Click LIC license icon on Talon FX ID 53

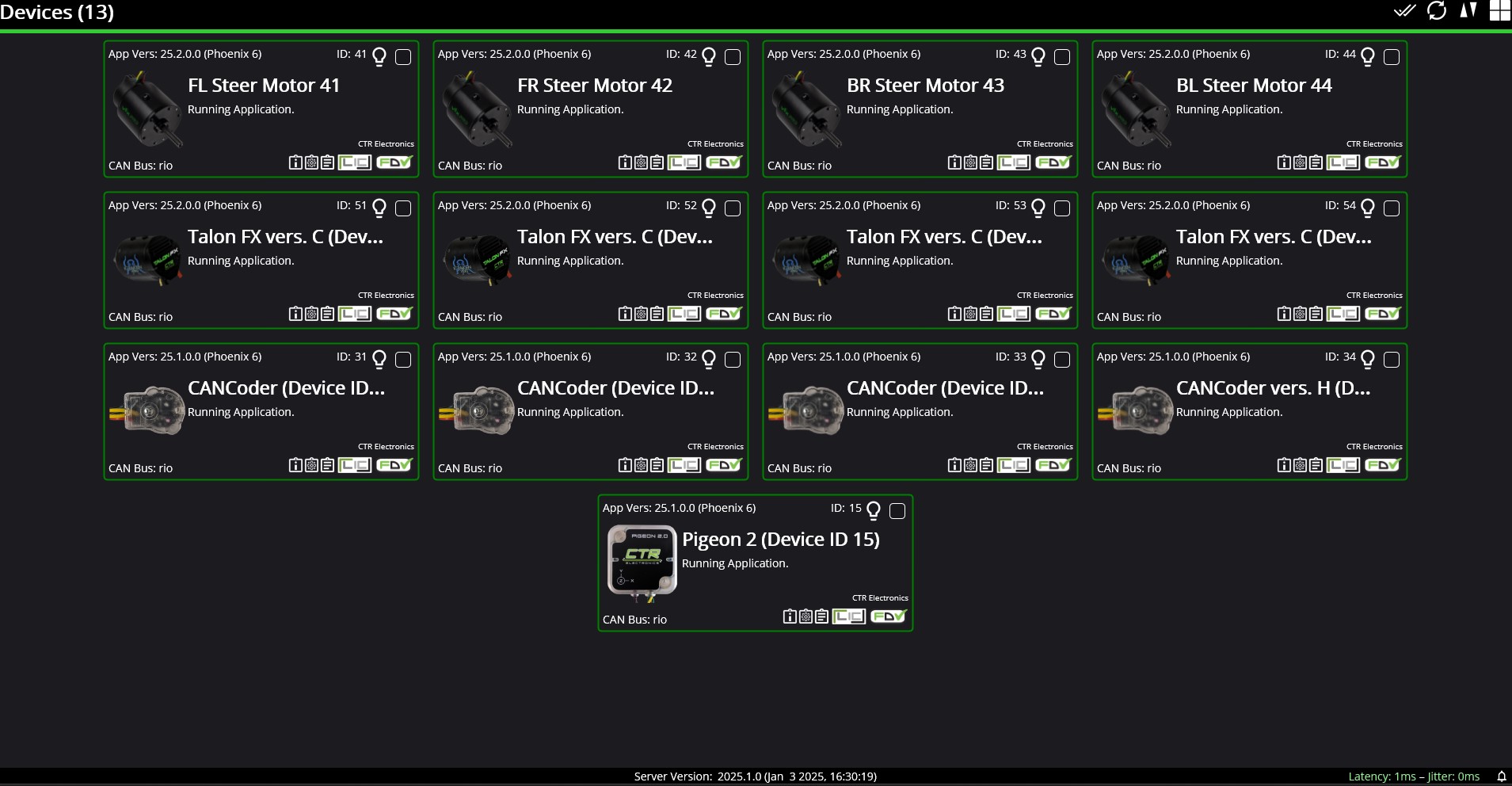(x=1014, y=314)
